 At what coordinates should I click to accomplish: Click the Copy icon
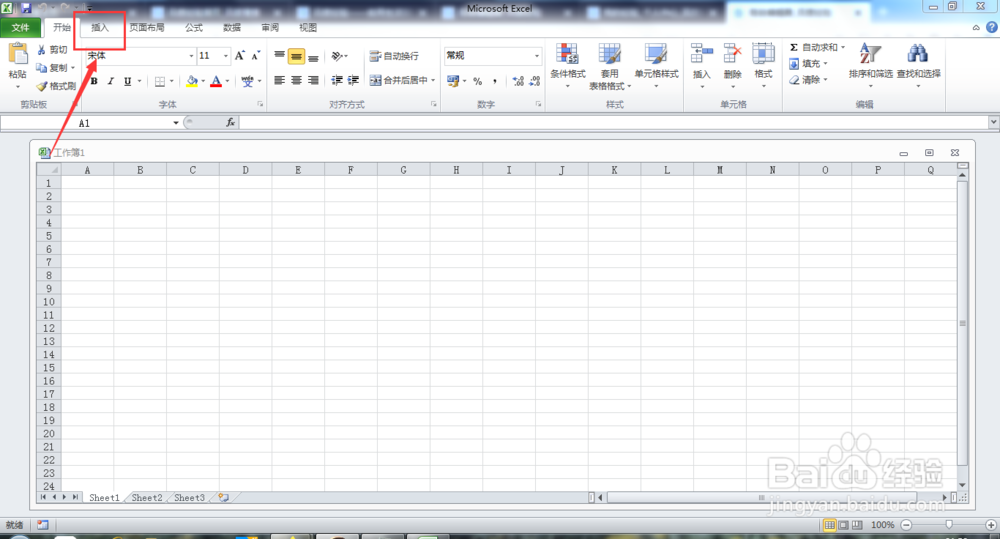pos(41,68)
